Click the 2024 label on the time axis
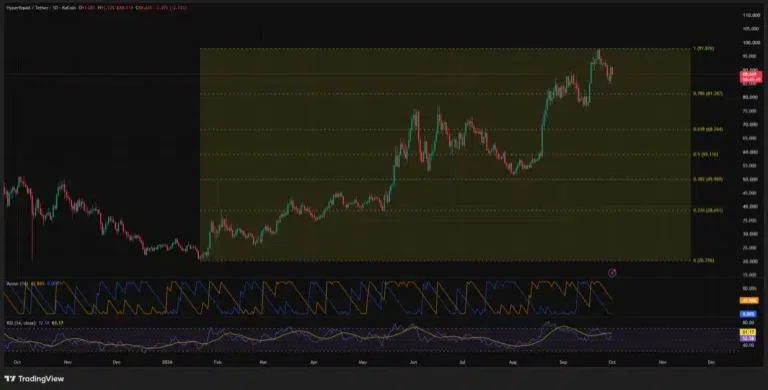This screenshot has height=390, width=768. [x=168, y=363]
